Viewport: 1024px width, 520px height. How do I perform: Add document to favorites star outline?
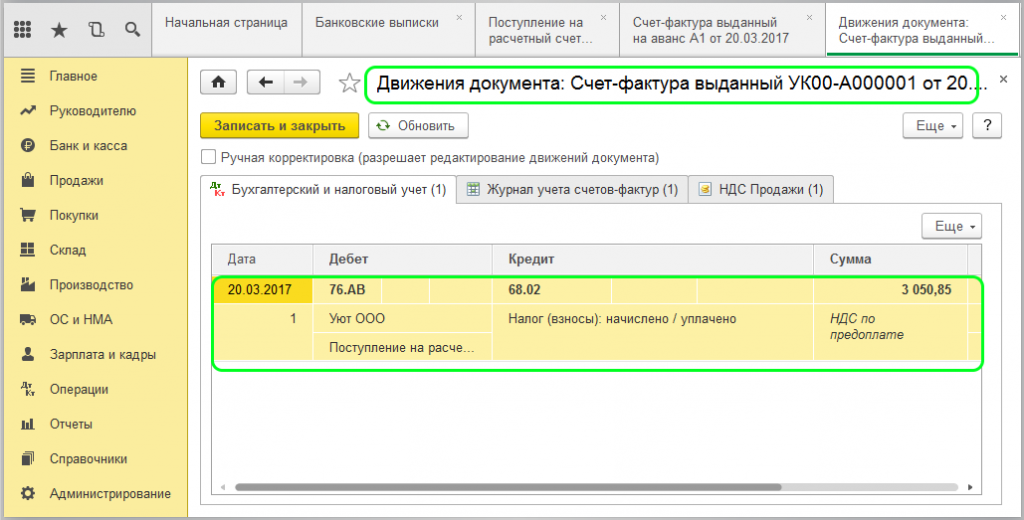(x=348, y=84)
